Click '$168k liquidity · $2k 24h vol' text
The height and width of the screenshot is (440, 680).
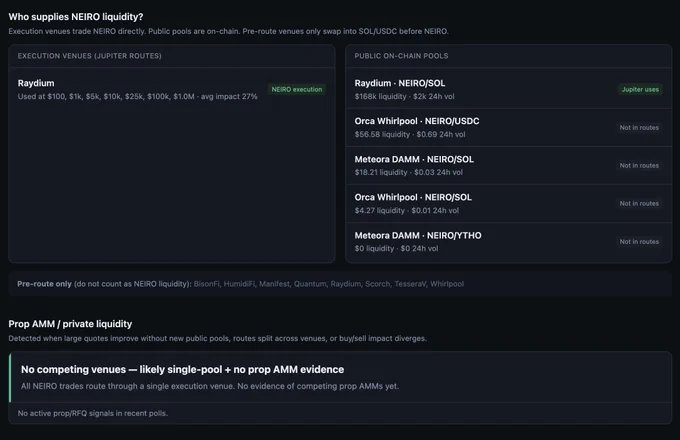click(x=404, y=96)
